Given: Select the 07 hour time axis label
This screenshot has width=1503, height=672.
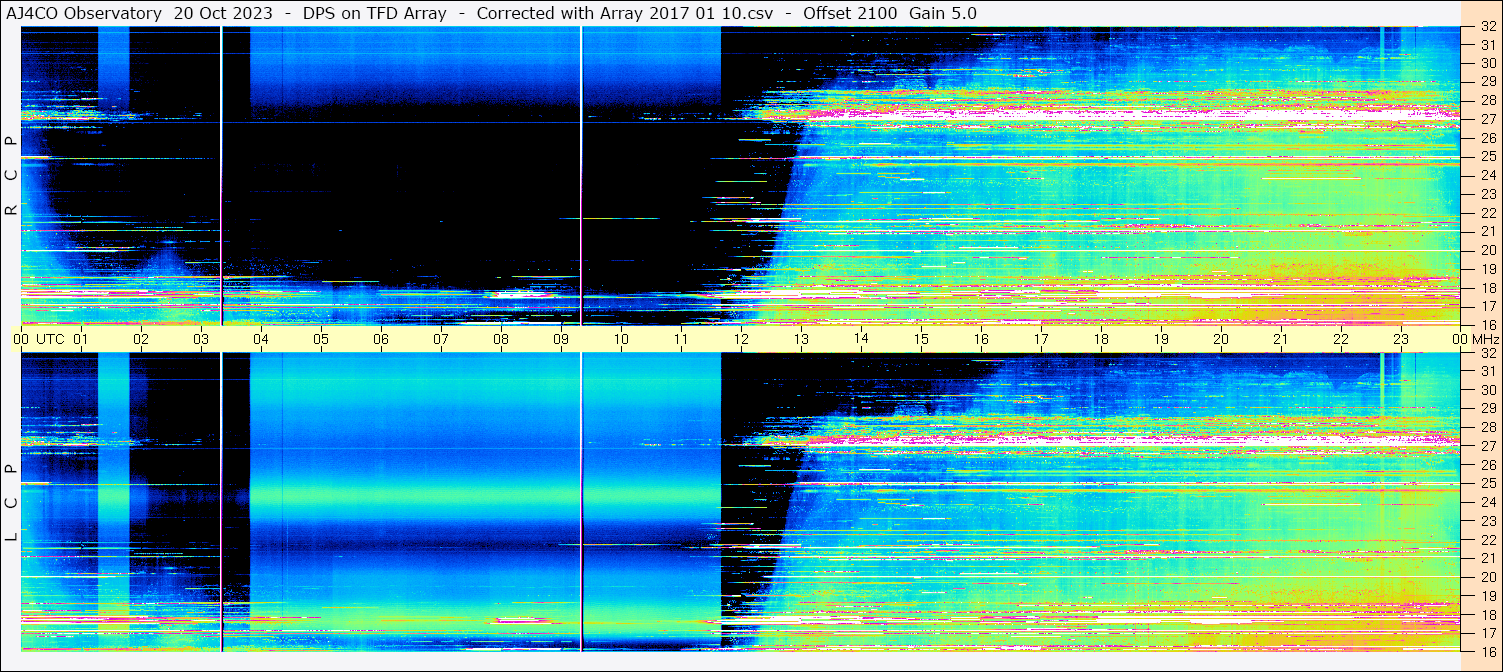Looking at the screenshot, I should [x=441, y=339].
